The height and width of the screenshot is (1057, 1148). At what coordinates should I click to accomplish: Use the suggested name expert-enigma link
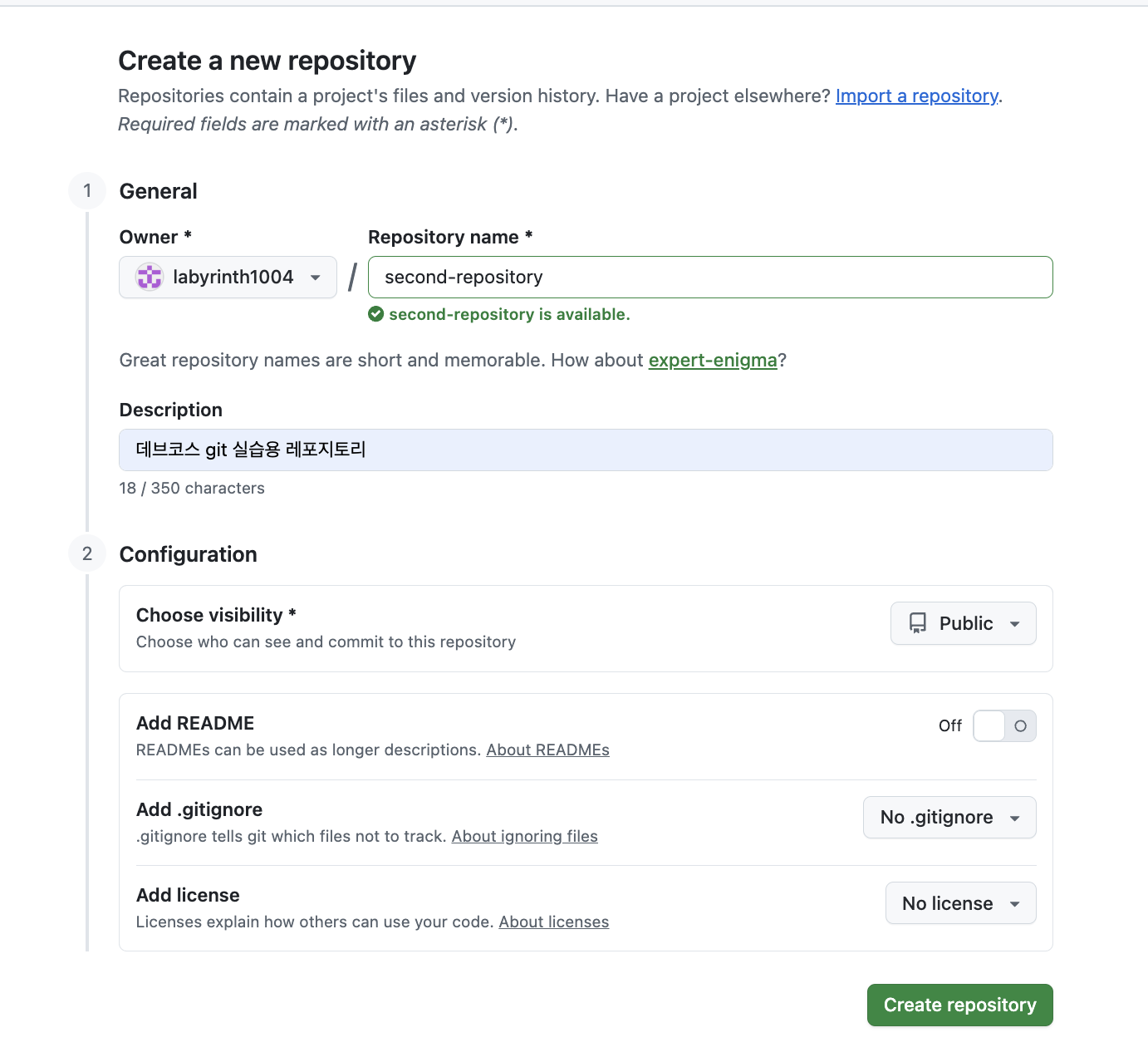tap(713, 361)
